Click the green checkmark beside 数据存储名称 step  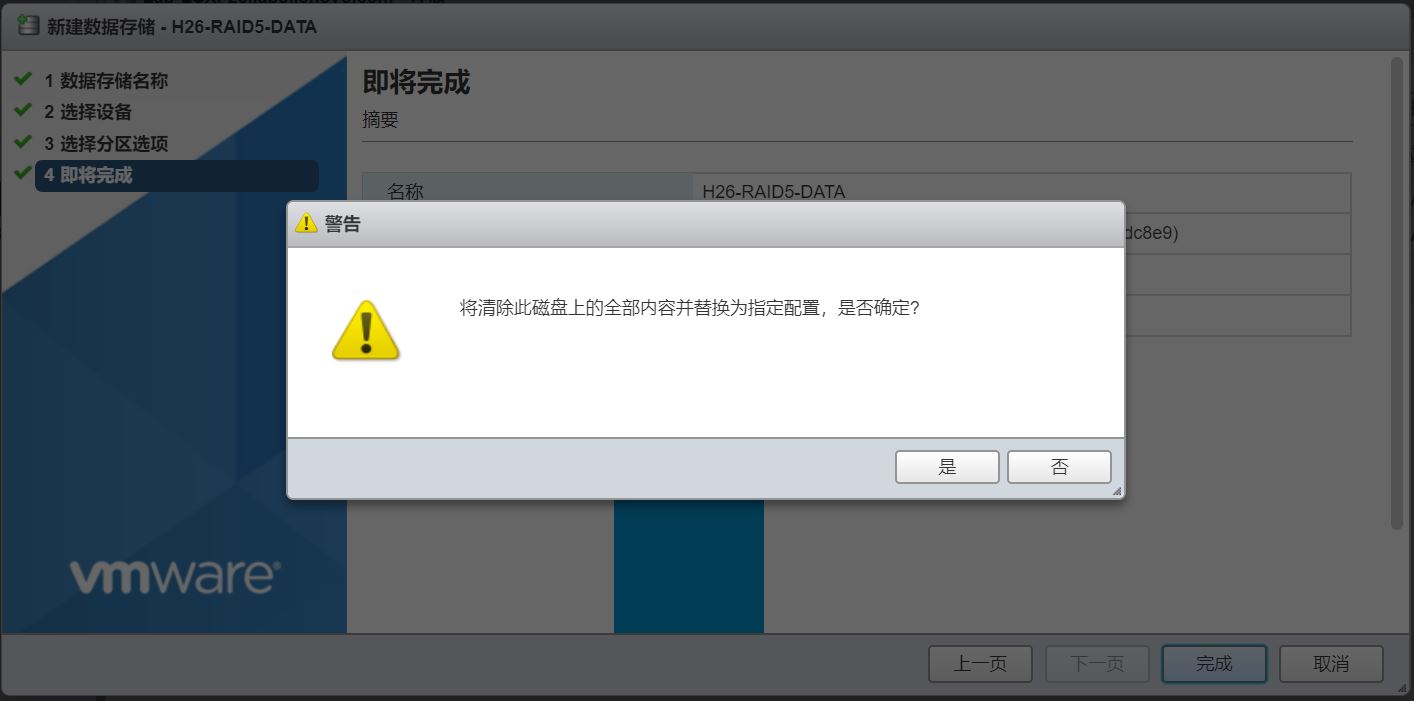(x=23, y=80)
